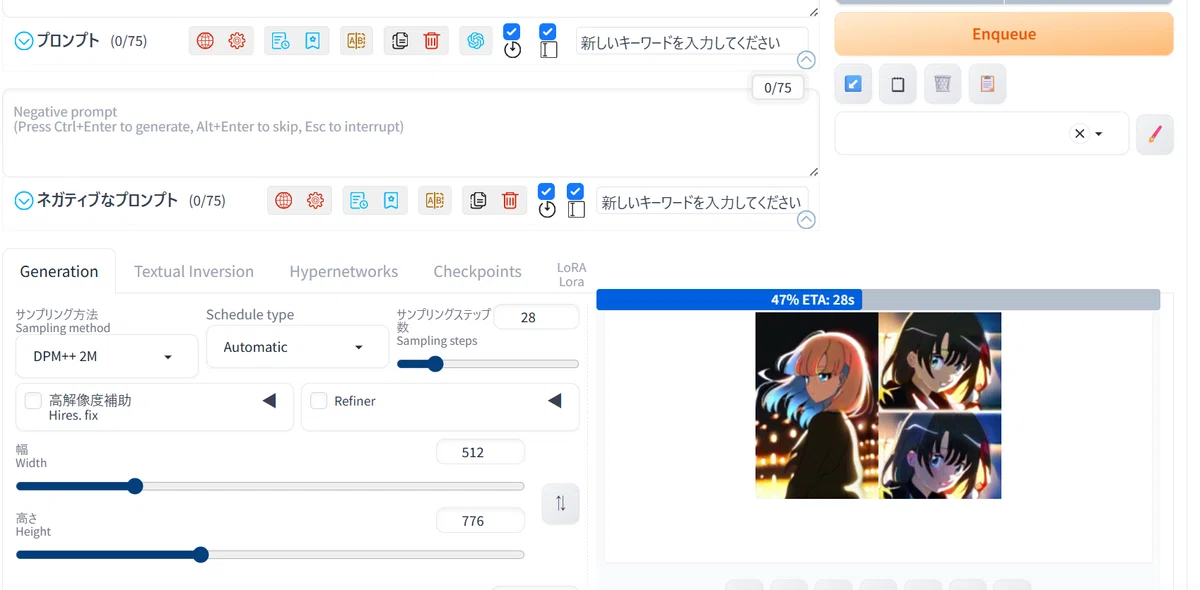Copy keywords using copy icon in プロンプト row
1200x590 pixels.
400,41
